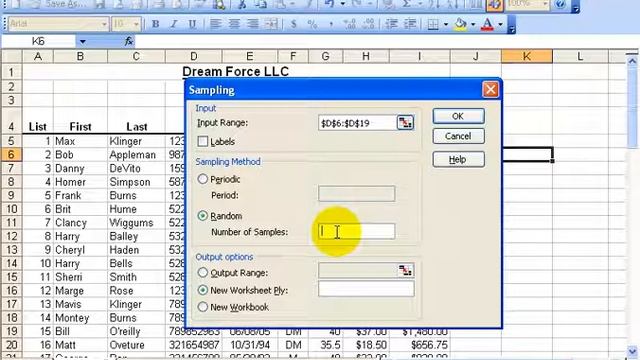The image size is (640, 360).
Task: Expand the Borders dropdown arrow
Action: (446, 24)
